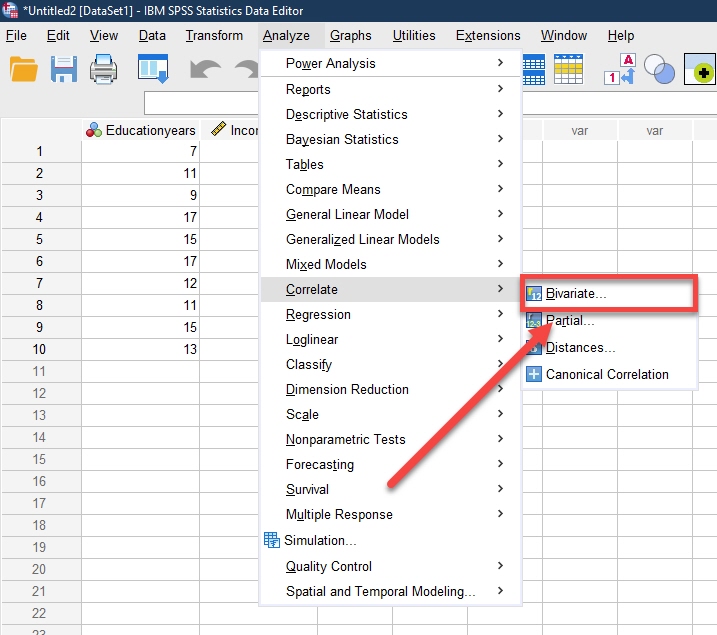Click the yellow grid variables toolbar icon
This screenshot has width=717, height=635.
[x=568, y=69]
